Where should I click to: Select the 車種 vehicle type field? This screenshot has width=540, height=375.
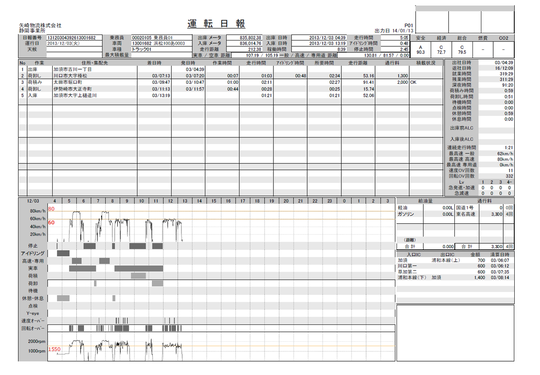(161, 49)
